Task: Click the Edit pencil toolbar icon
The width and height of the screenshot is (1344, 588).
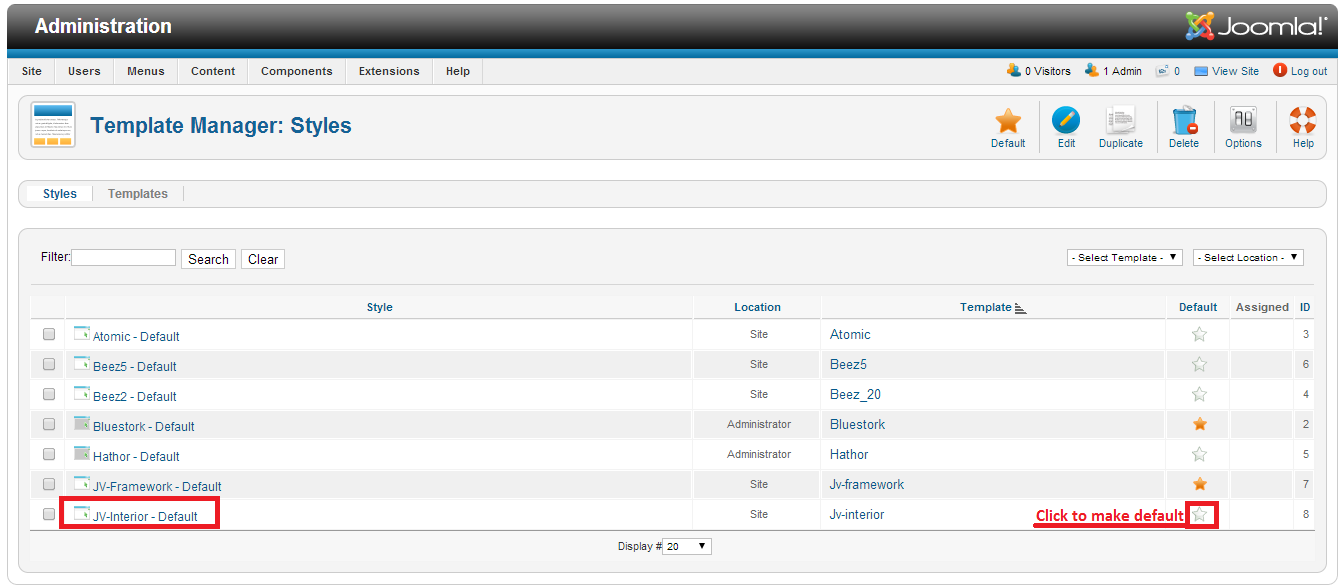Action: 1066,121
